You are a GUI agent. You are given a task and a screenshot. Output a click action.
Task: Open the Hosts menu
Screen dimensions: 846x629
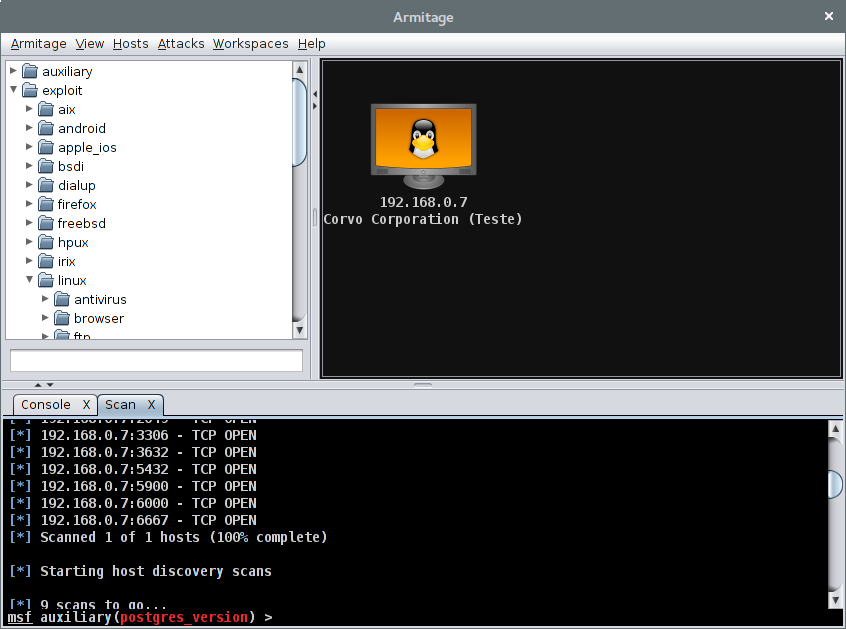tap(131, 44)
